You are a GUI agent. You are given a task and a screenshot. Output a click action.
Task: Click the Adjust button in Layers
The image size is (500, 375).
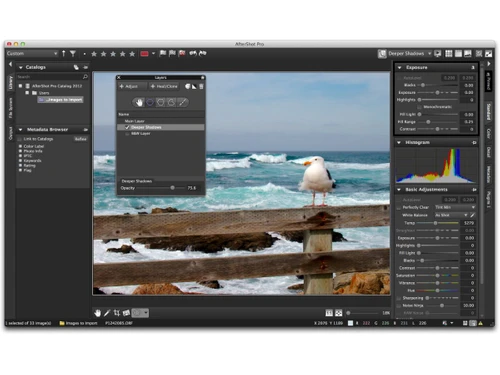click(132, 86)
